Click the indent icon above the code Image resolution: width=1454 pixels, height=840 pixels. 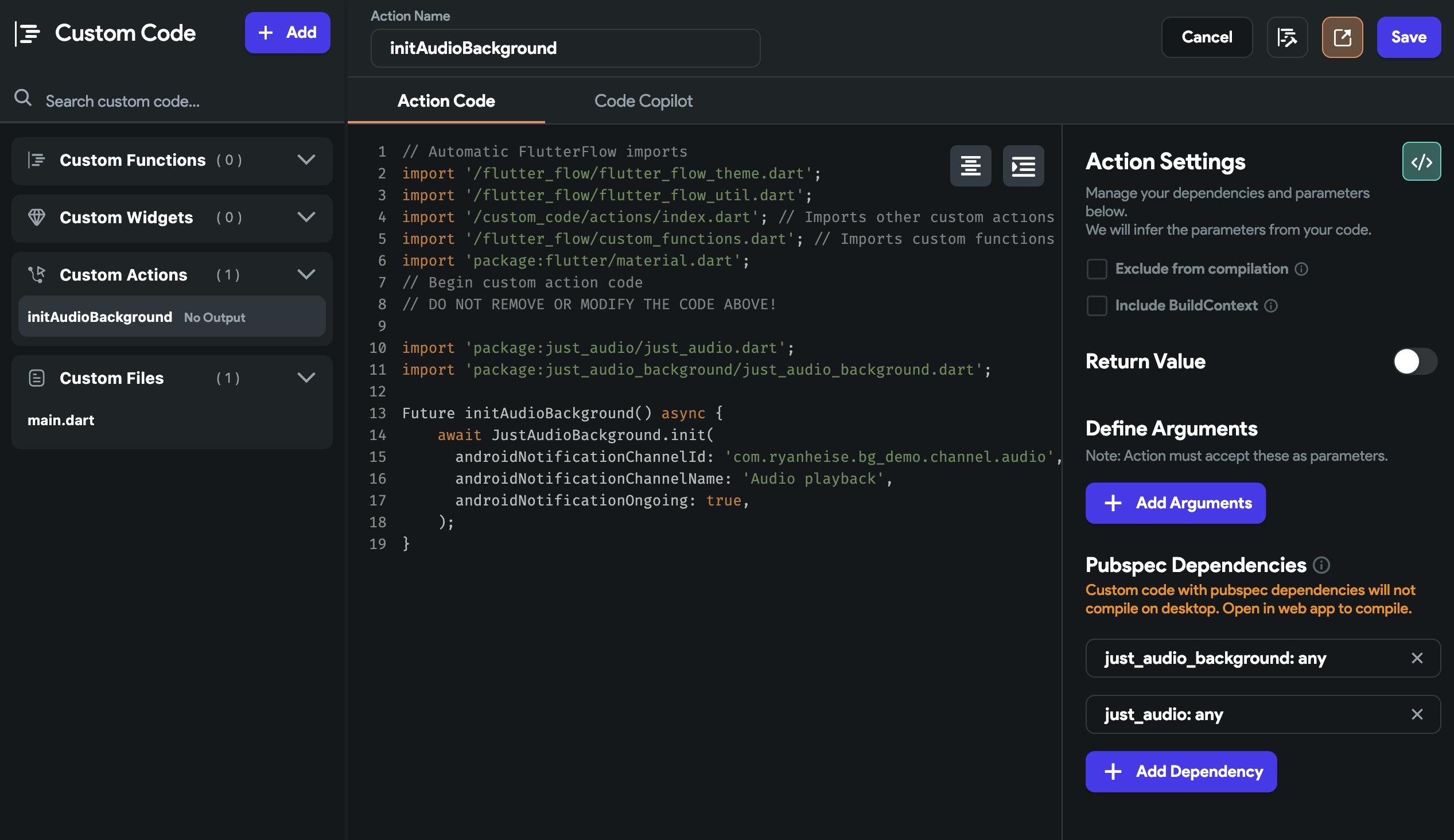[x=1023, y=166]
